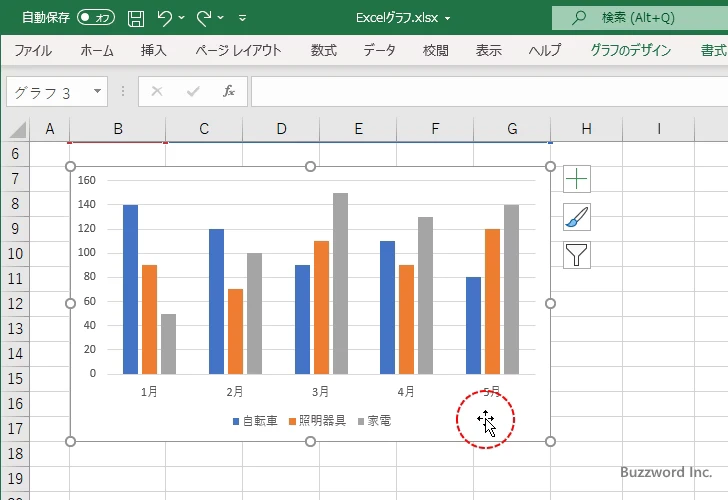Click the Insert Function fx icon

click(229, 91)
